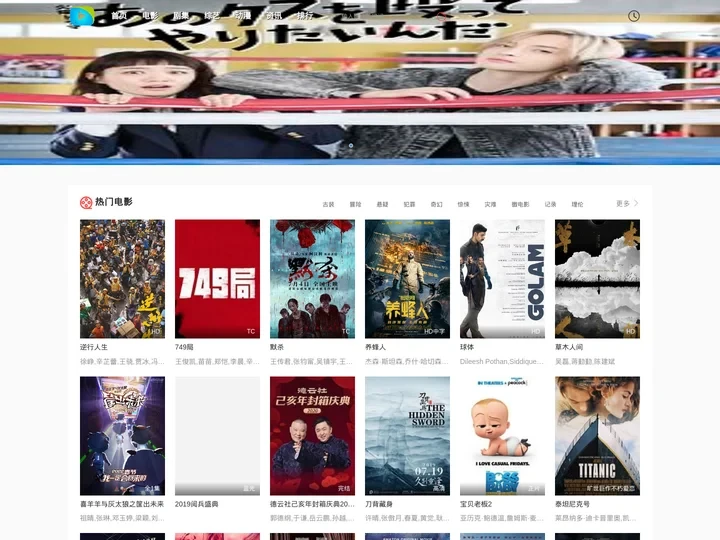Screen dimensions: 720x540
Task: Click the 草木人间 title text
Action: pos(569,347)
